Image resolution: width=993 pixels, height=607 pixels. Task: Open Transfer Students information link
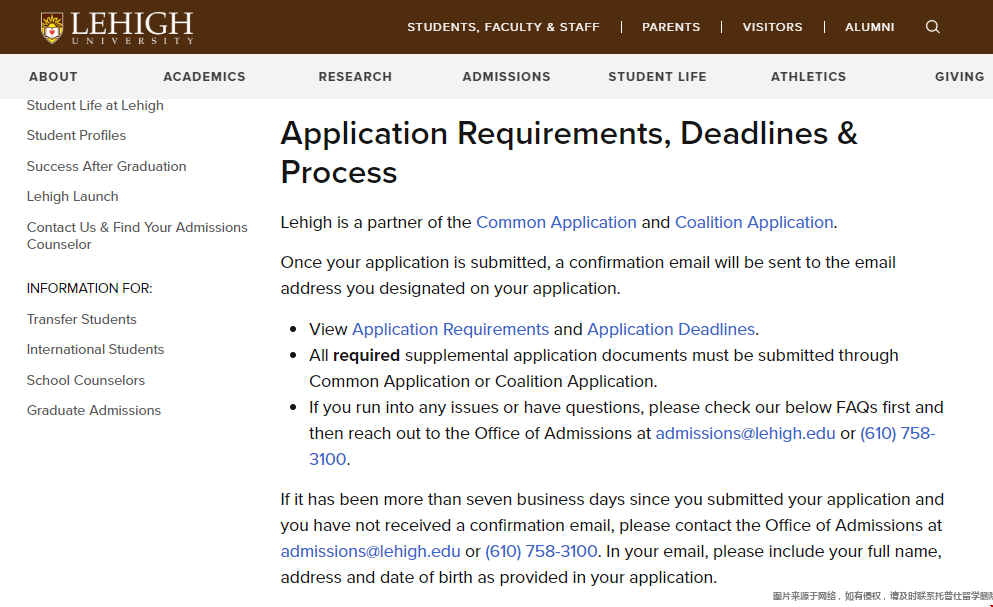82,319
